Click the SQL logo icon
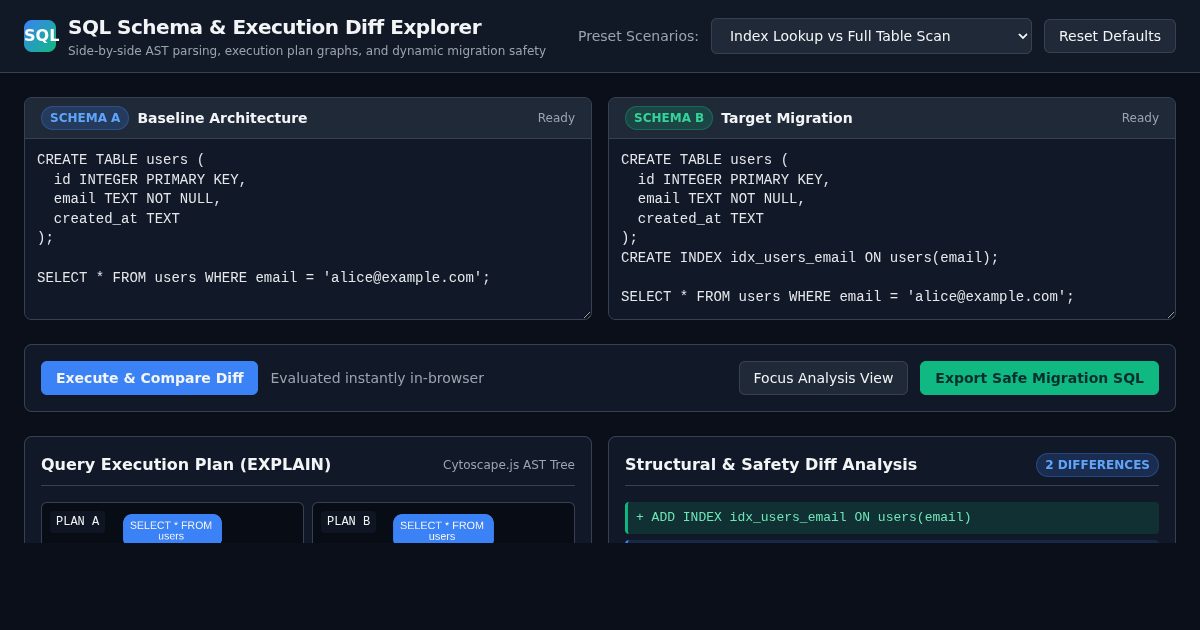Screen dimensions: 1200x630 40,36
